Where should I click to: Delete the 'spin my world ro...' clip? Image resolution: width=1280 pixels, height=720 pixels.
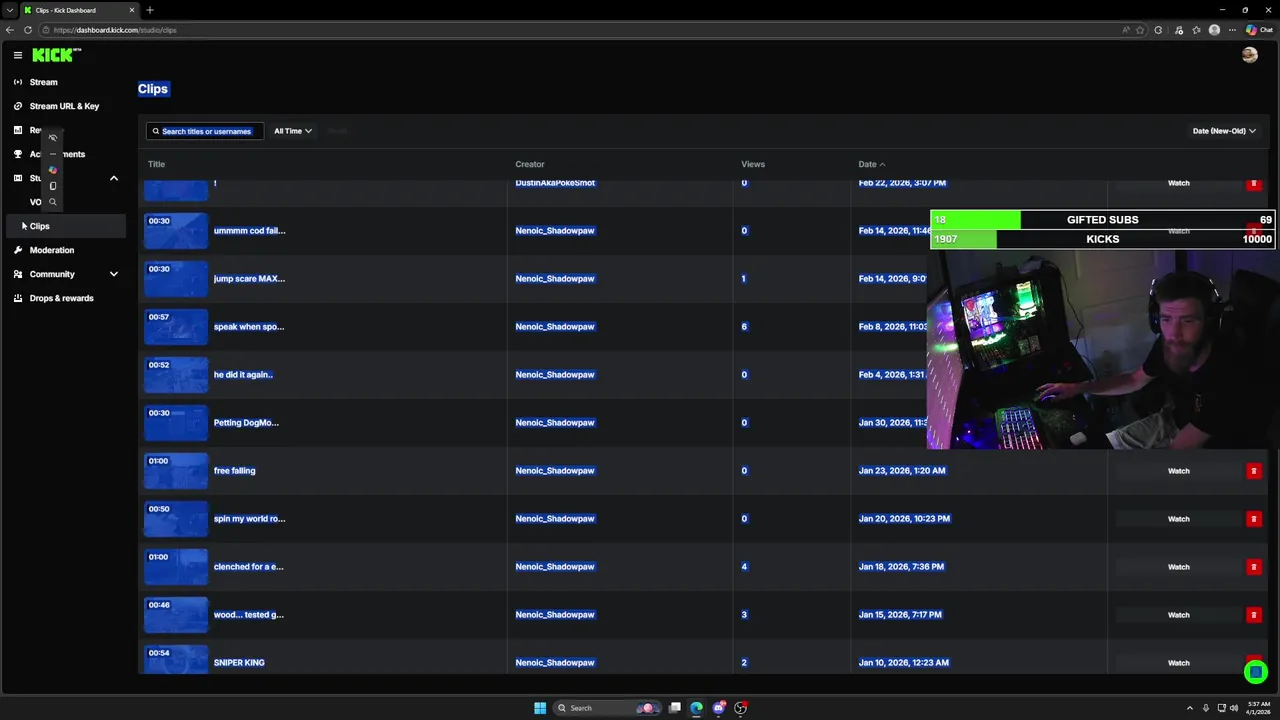(x=1254, y=519)
